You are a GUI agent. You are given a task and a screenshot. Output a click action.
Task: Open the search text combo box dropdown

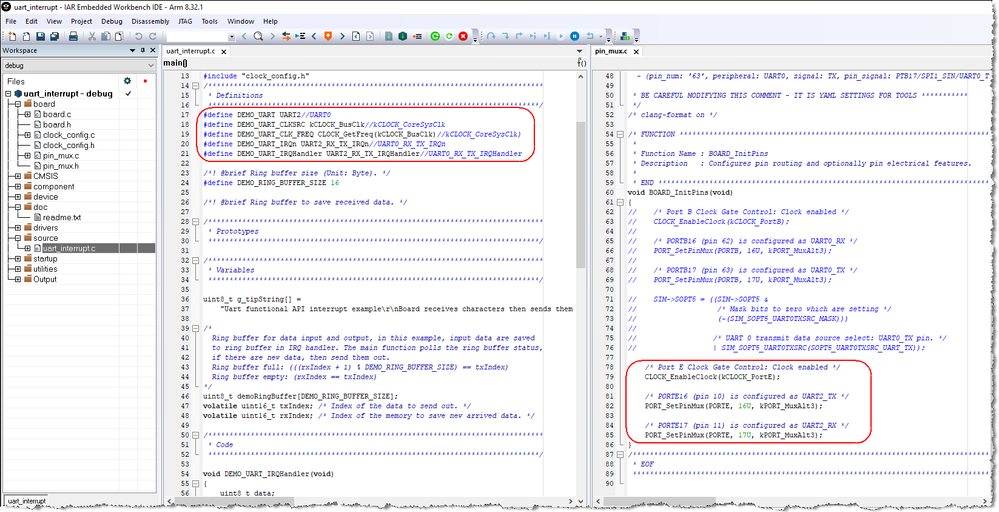232,37
